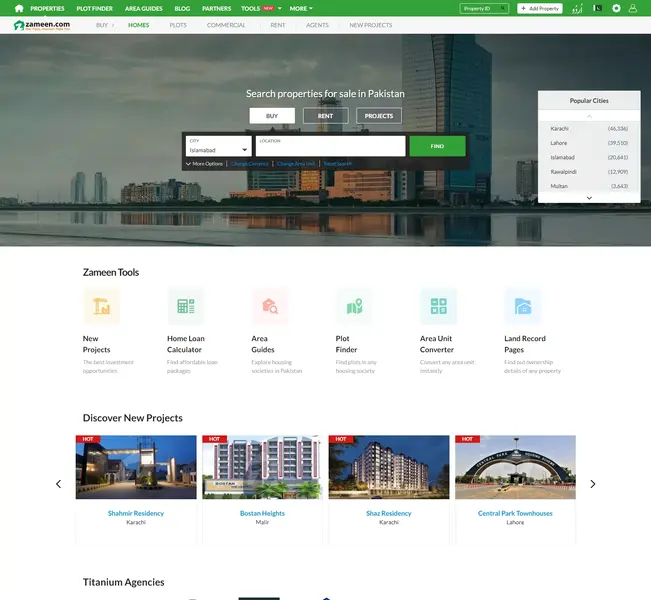Select Plots in the secondary navigation
Screen dimensions: 651x600
point(178,25)
